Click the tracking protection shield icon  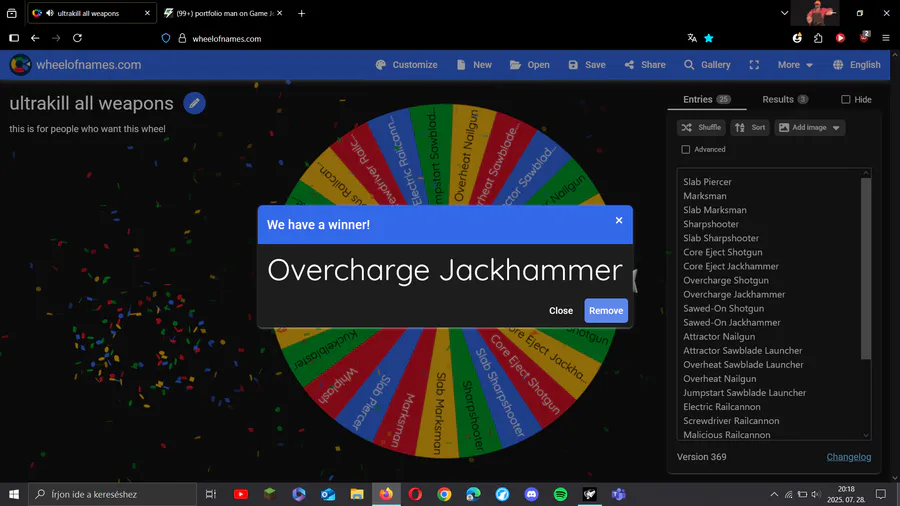pyautogui.click(x=166, y=38)
